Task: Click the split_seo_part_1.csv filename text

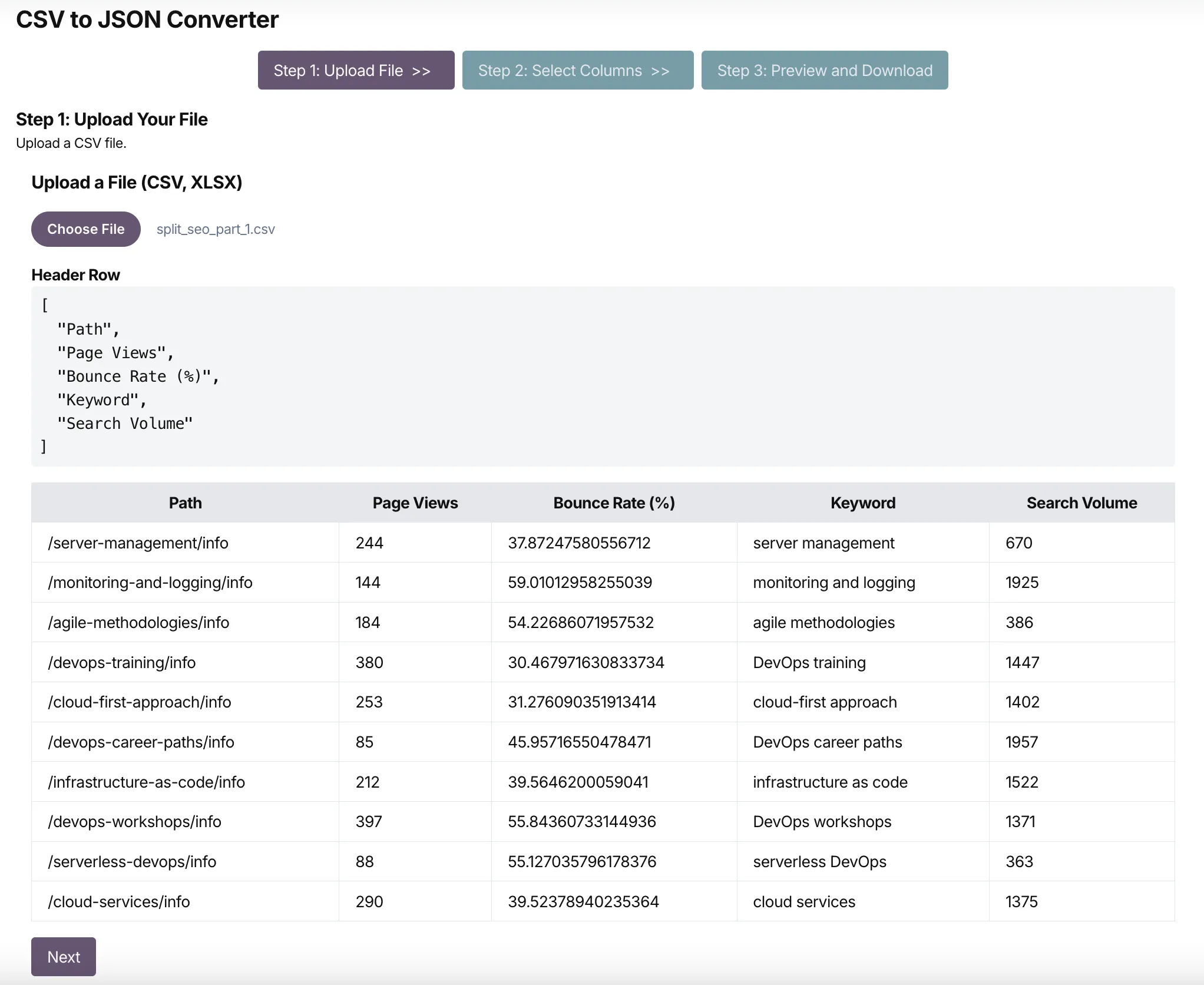Action: point(216,229)
